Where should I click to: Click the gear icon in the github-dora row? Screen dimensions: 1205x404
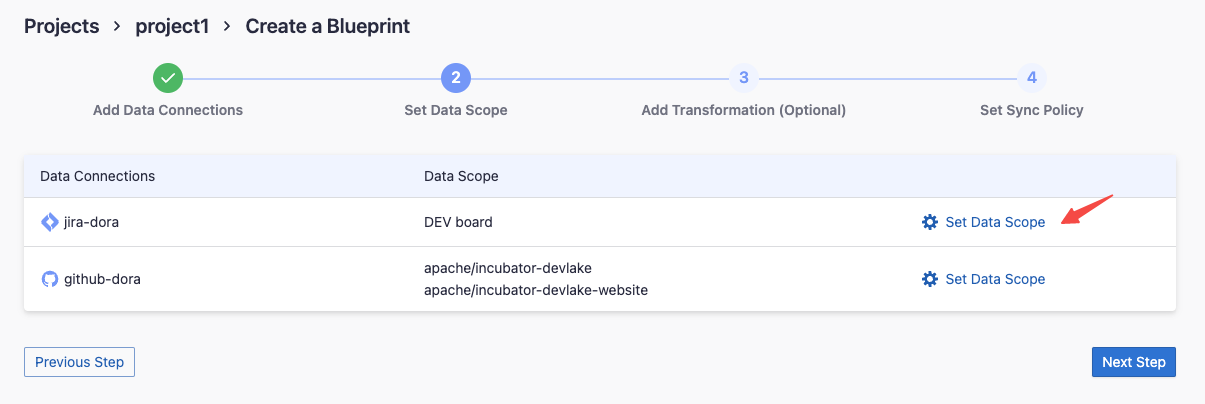(929, 279)
